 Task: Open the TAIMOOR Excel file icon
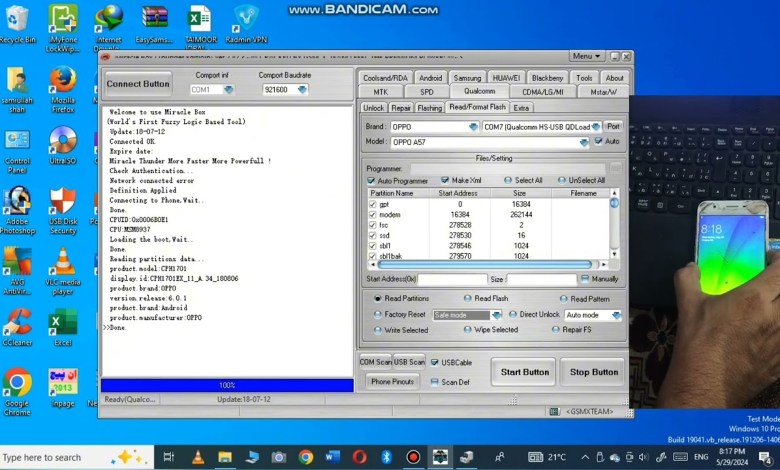(200, 26)
